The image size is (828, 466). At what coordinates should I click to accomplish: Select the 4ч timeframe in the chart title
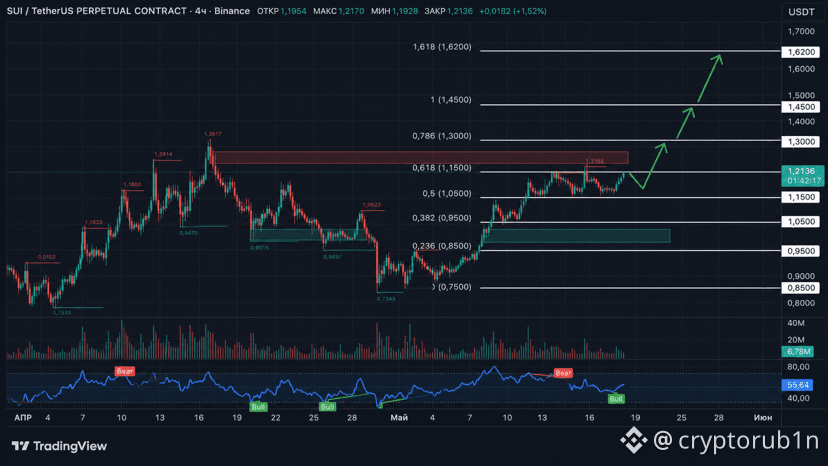tap(201, 11)
